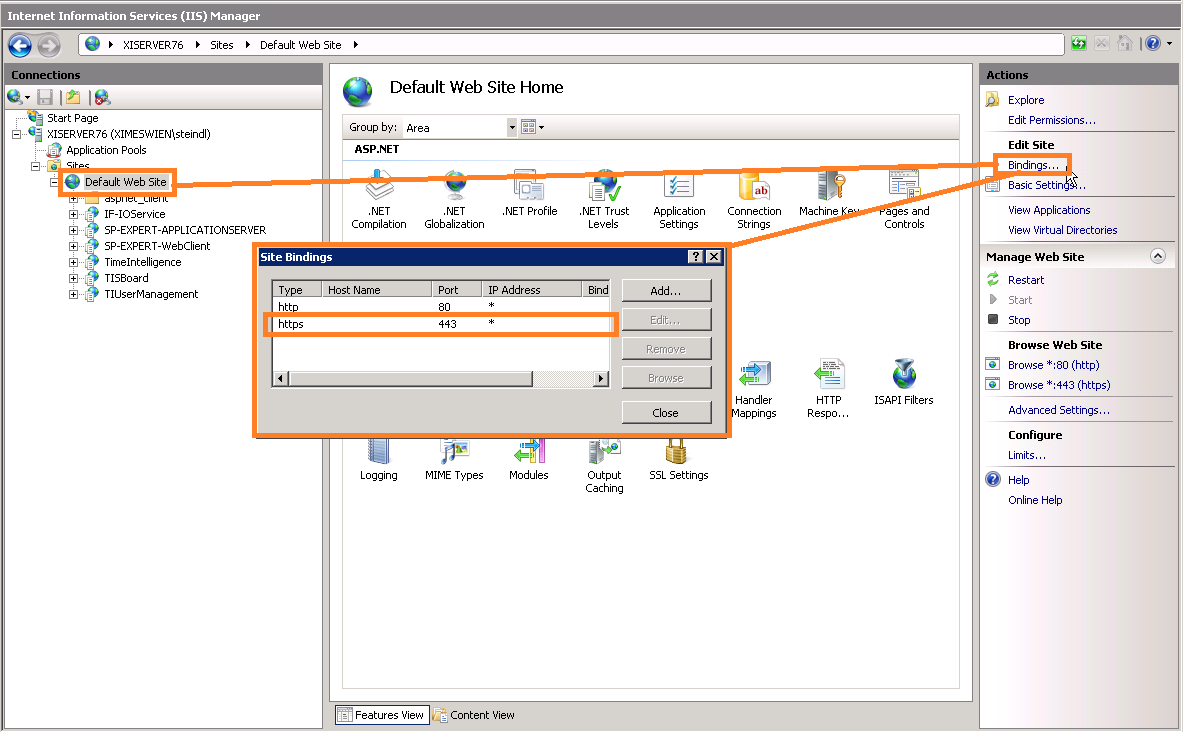
Task: Click the Connections up-folder icon
Action: (x=73, y=97)
